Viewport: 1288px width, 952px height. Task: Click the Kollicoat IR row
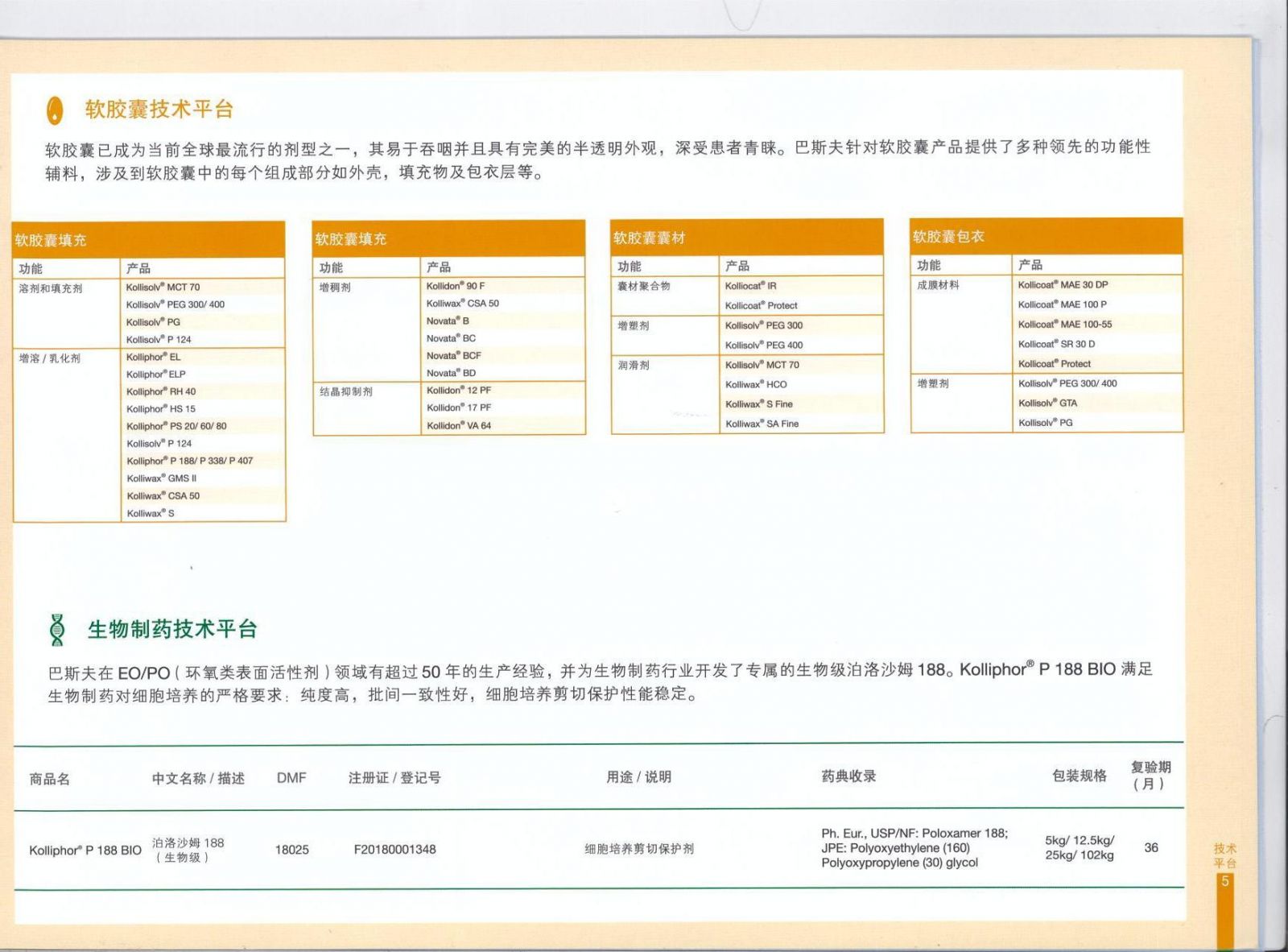[x=802, y=286]
